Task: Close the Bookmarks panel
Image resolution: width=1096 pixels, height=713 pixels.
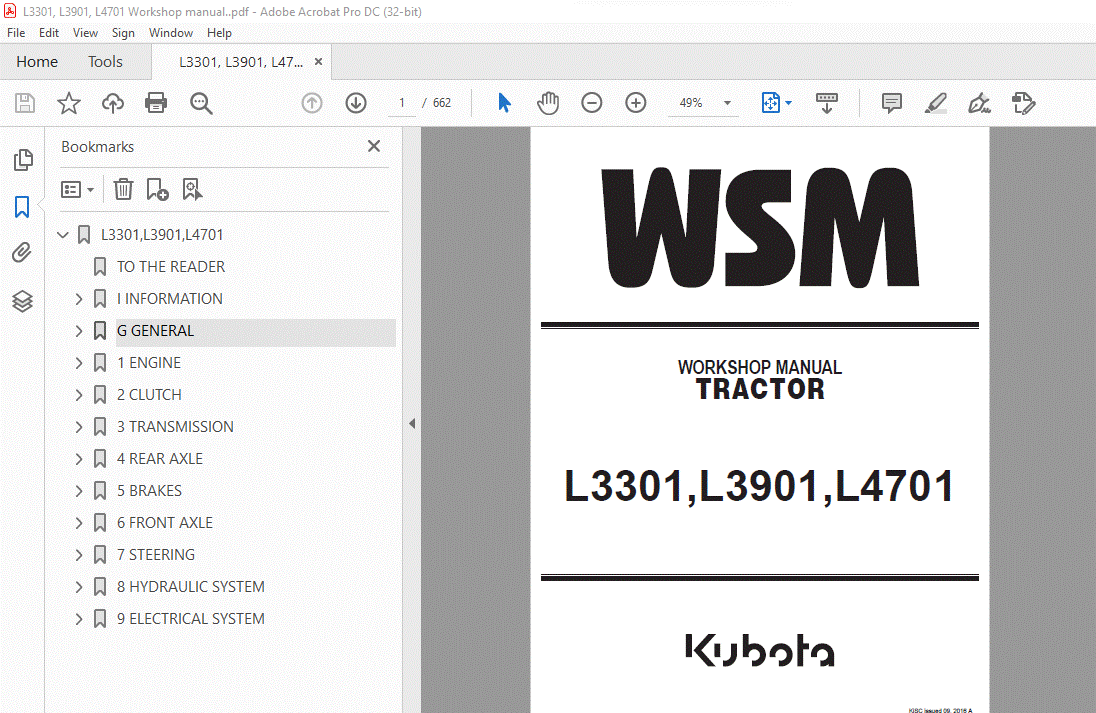Action: click(x=374, y=146)
